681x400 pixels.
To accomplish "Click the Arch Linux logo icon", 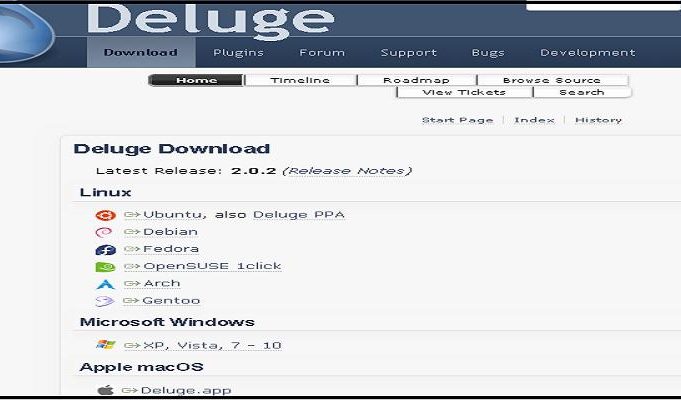I will coord(105,284).
